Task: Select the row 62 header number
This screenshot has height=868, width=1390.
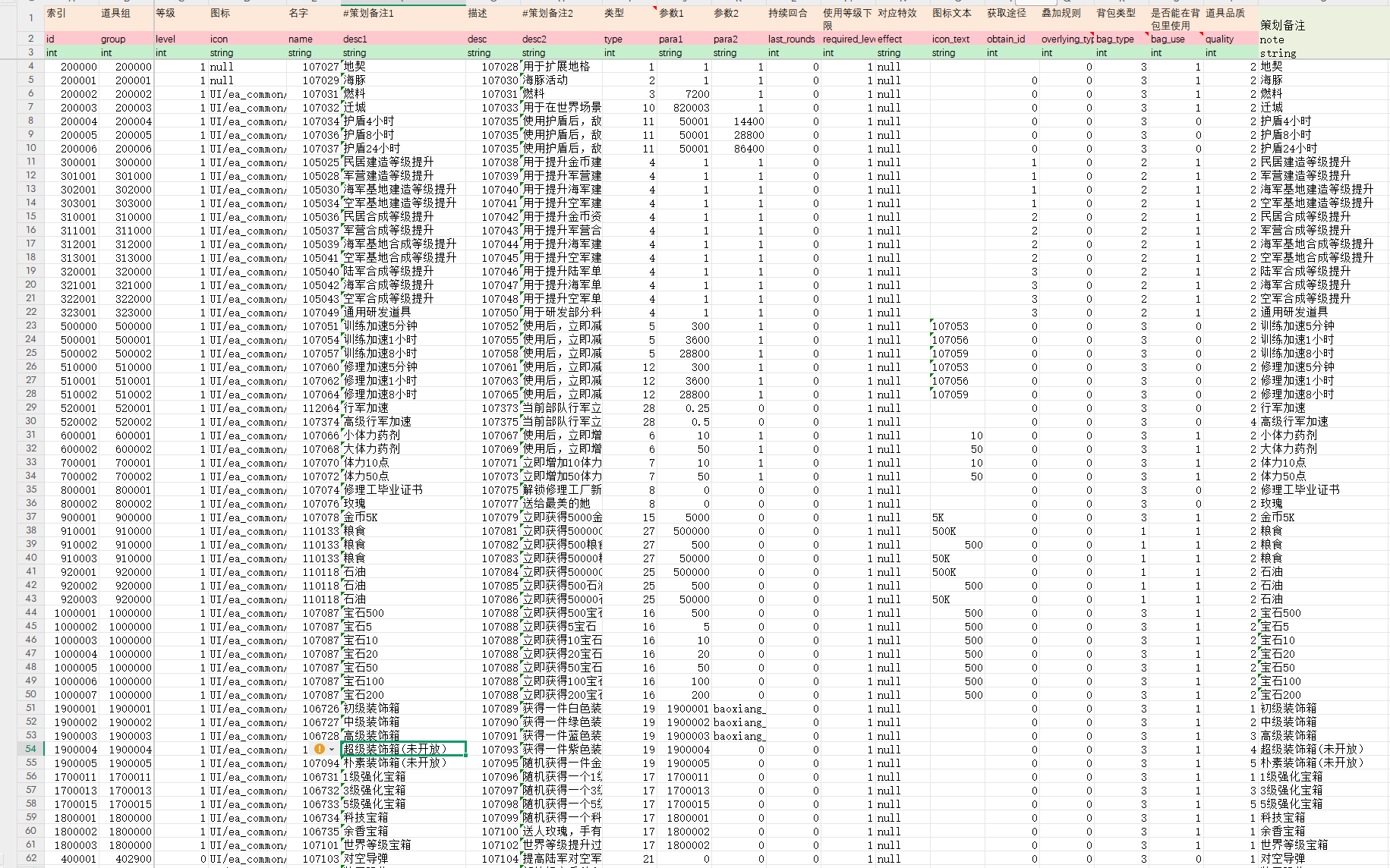Action: pyautogui.click(x=30, y=858)
